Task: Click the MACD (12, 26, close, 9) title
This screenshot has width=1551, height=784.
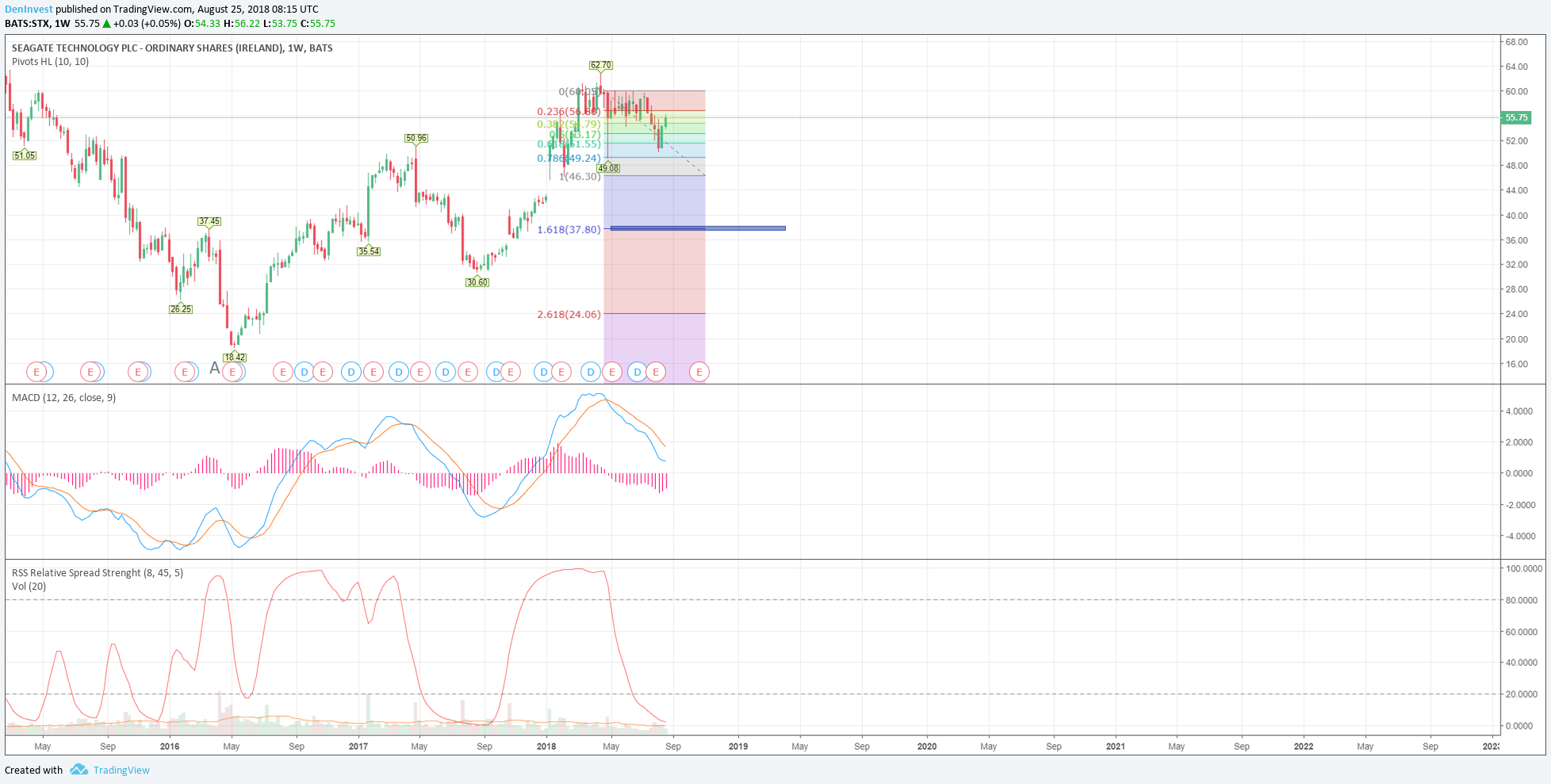Action: pyautogui.click(x=63, y=397)
